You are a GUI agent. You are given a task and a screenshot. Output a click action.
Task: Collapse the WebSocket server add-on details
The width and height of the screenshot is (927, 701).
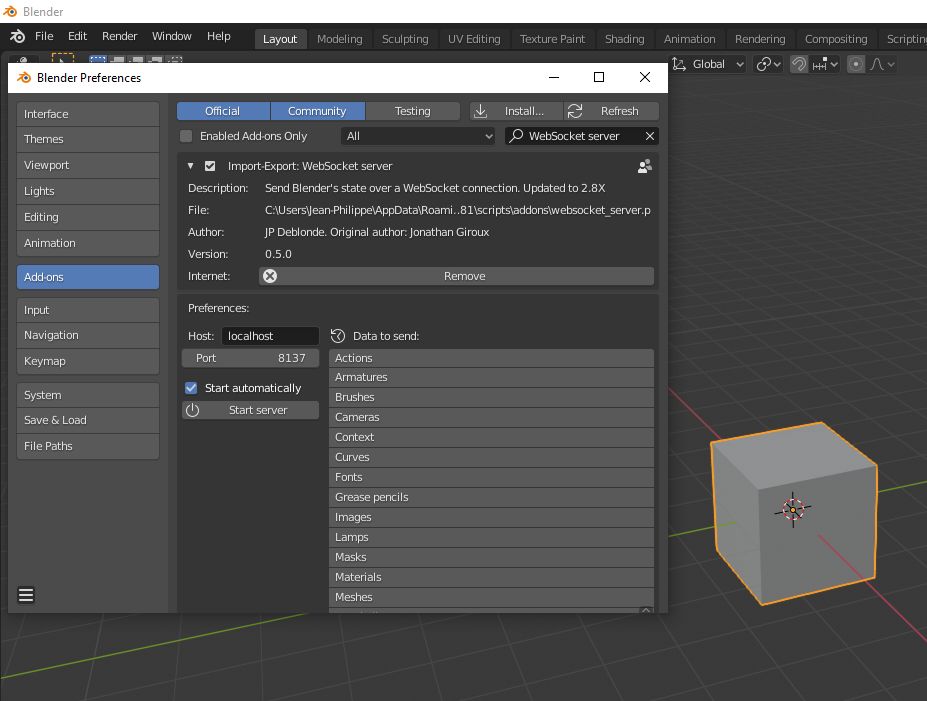click(x=190, y=166)
